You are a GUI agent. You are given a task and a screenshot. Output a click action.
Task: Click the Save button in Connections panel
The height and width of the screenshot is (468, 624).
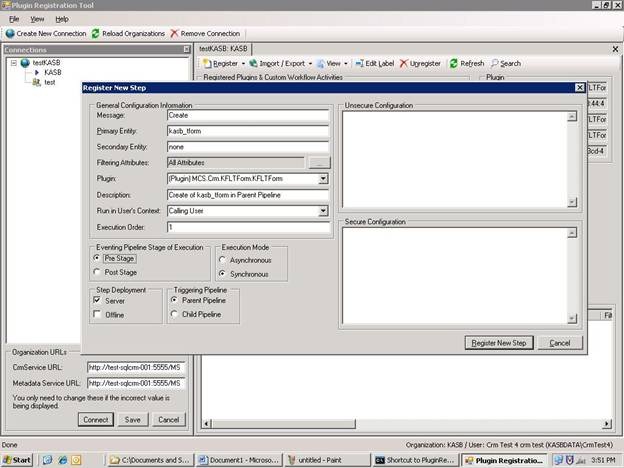click(x=133, y=419)
